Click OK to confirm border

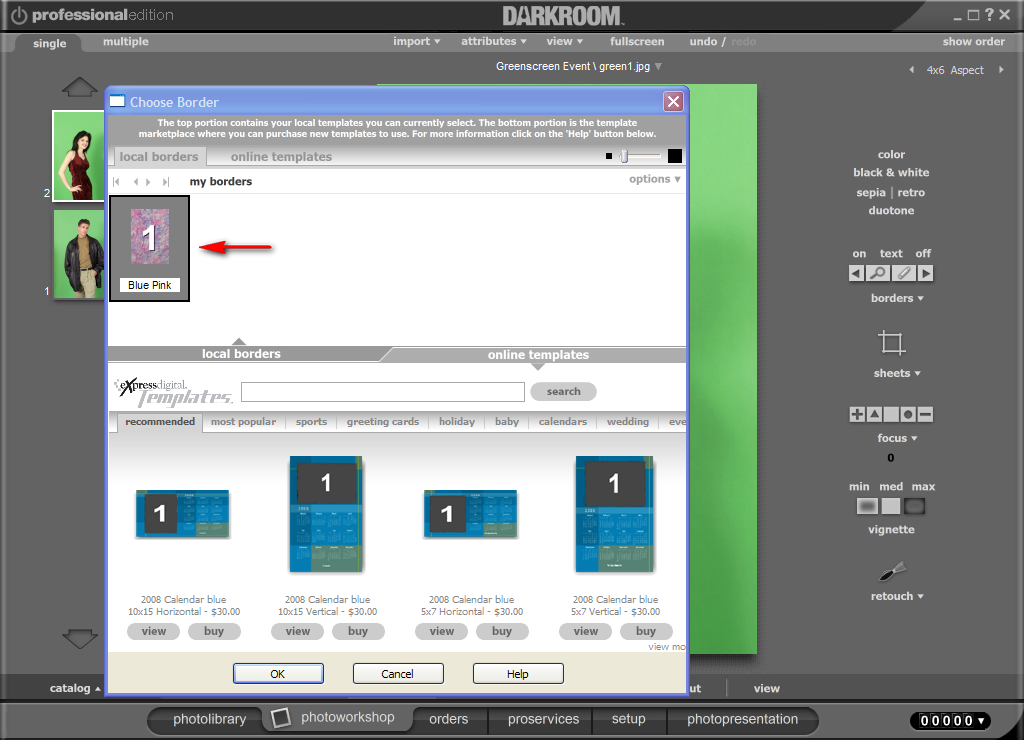click(x=278, y=673)
